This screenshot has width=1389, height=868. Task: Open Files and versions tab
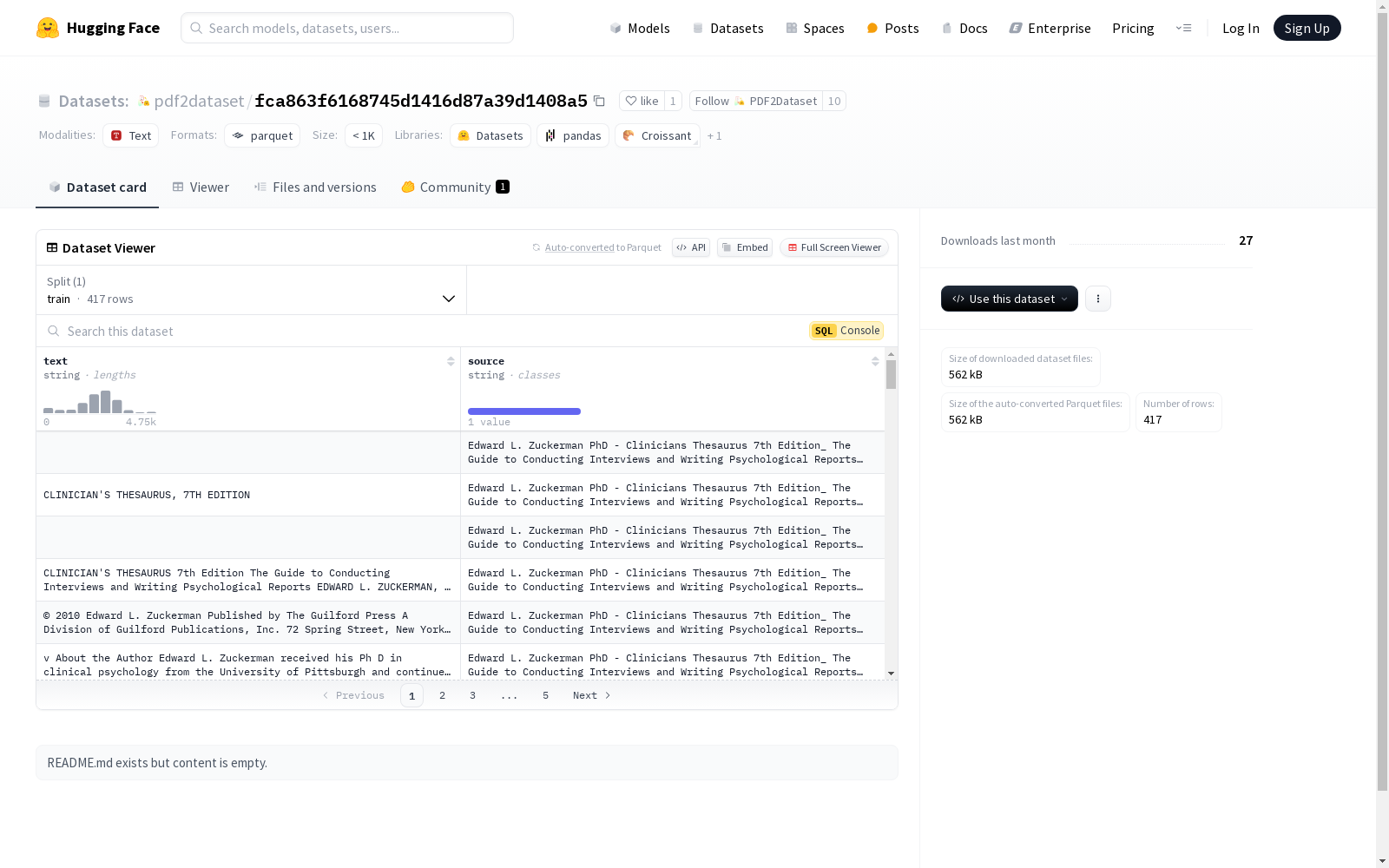[315, 187]
